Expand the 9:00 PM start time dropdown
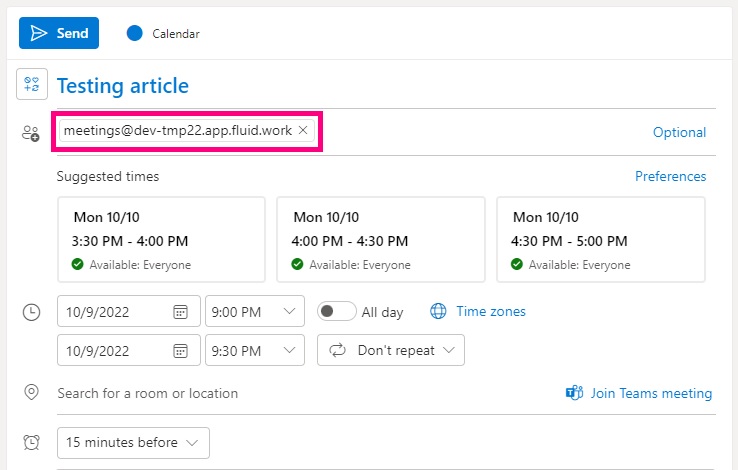Screen dimensions: 738x470 tap(255, 311)
